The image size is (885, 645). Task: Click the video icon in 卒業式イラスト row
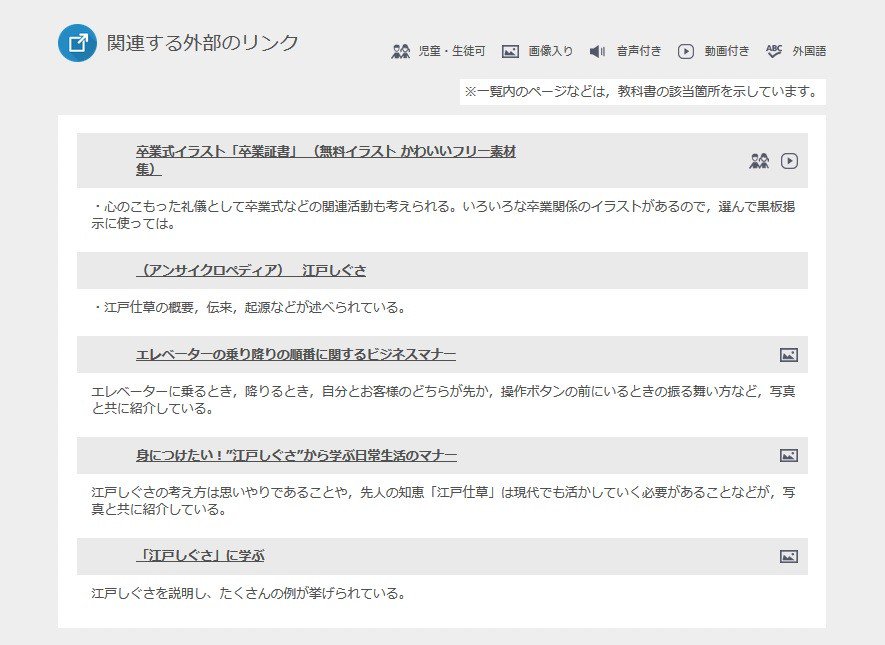(x=789, y=161)
